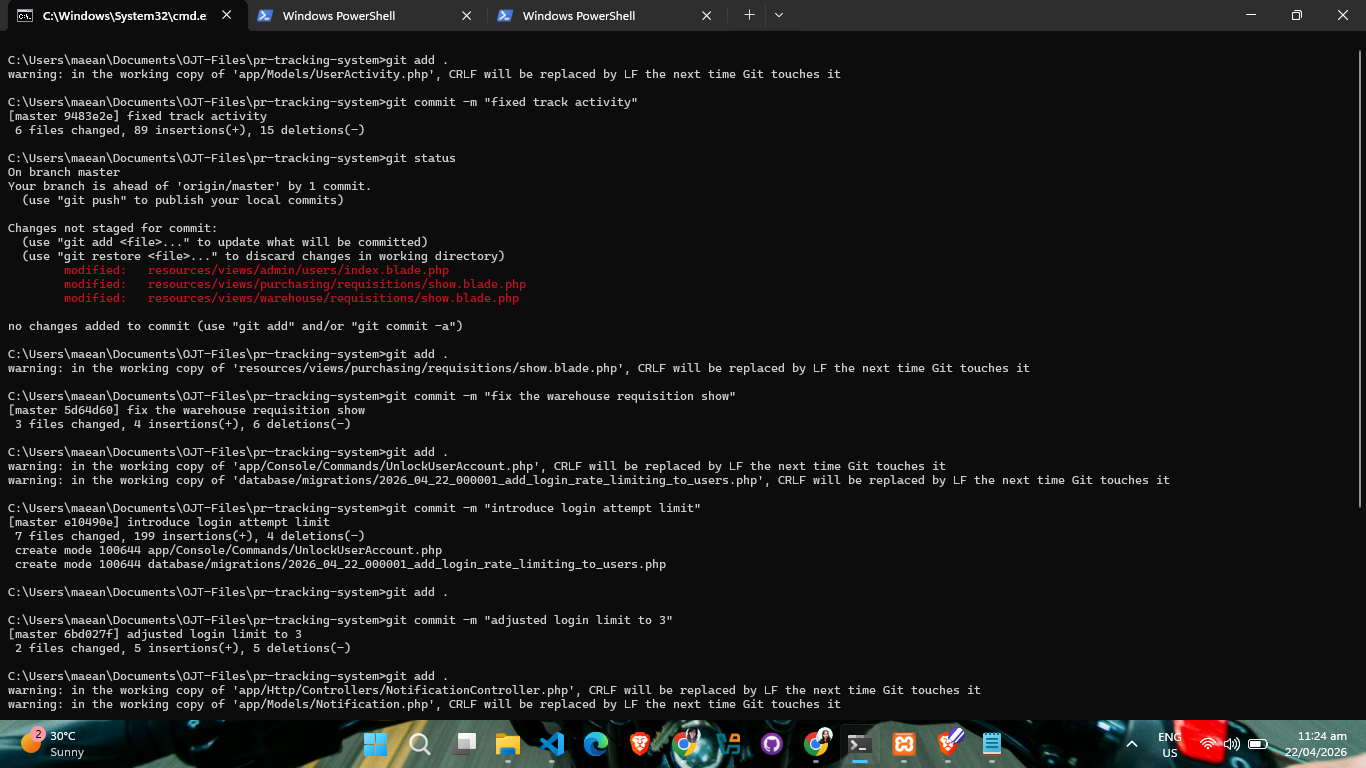Open Notepad from the taskbar
The height and width of the screenshot is (768, 1366).
(x=991, y=744)
